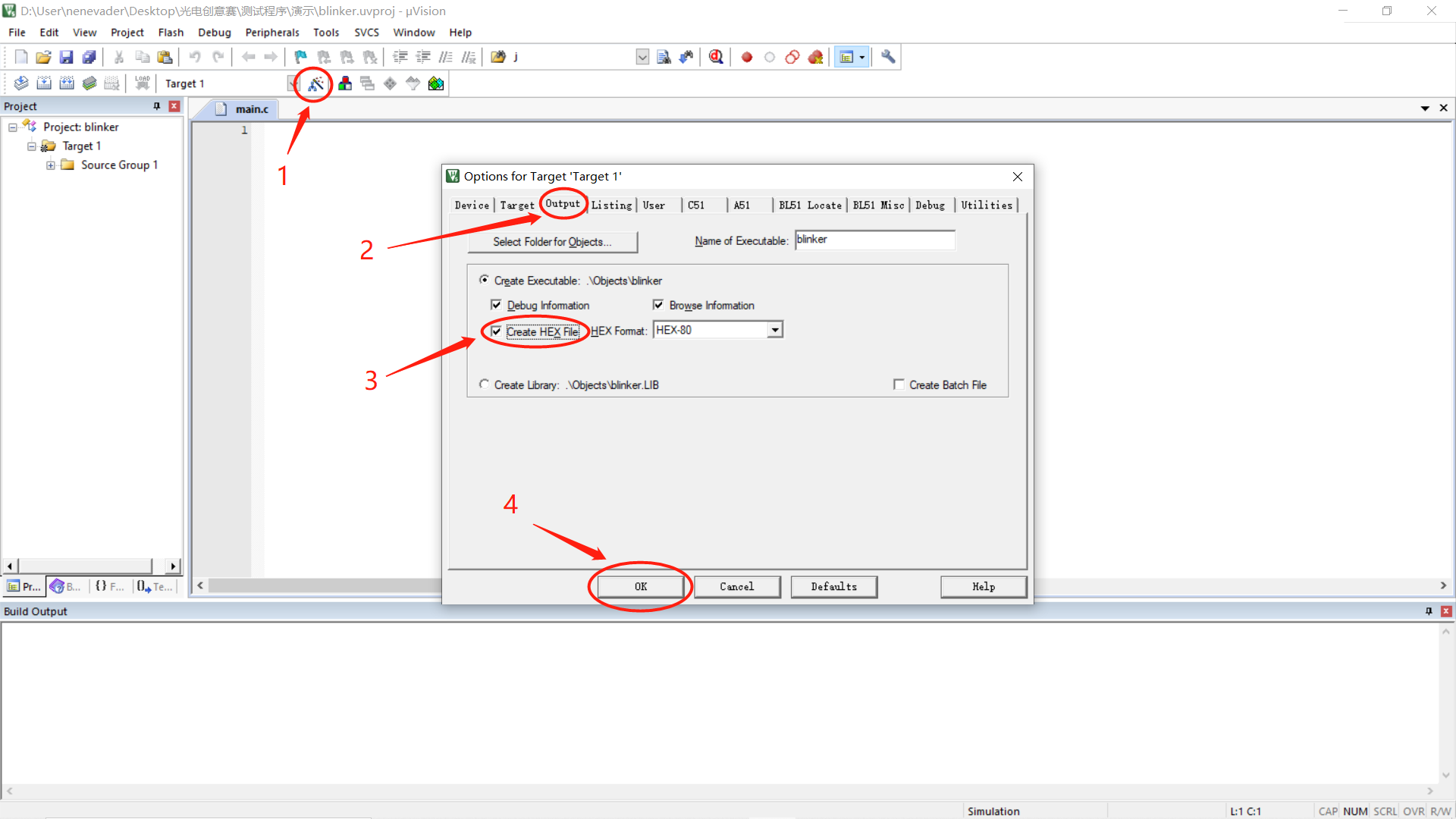Click the Help button in dialog

click(x=984, y=586)
